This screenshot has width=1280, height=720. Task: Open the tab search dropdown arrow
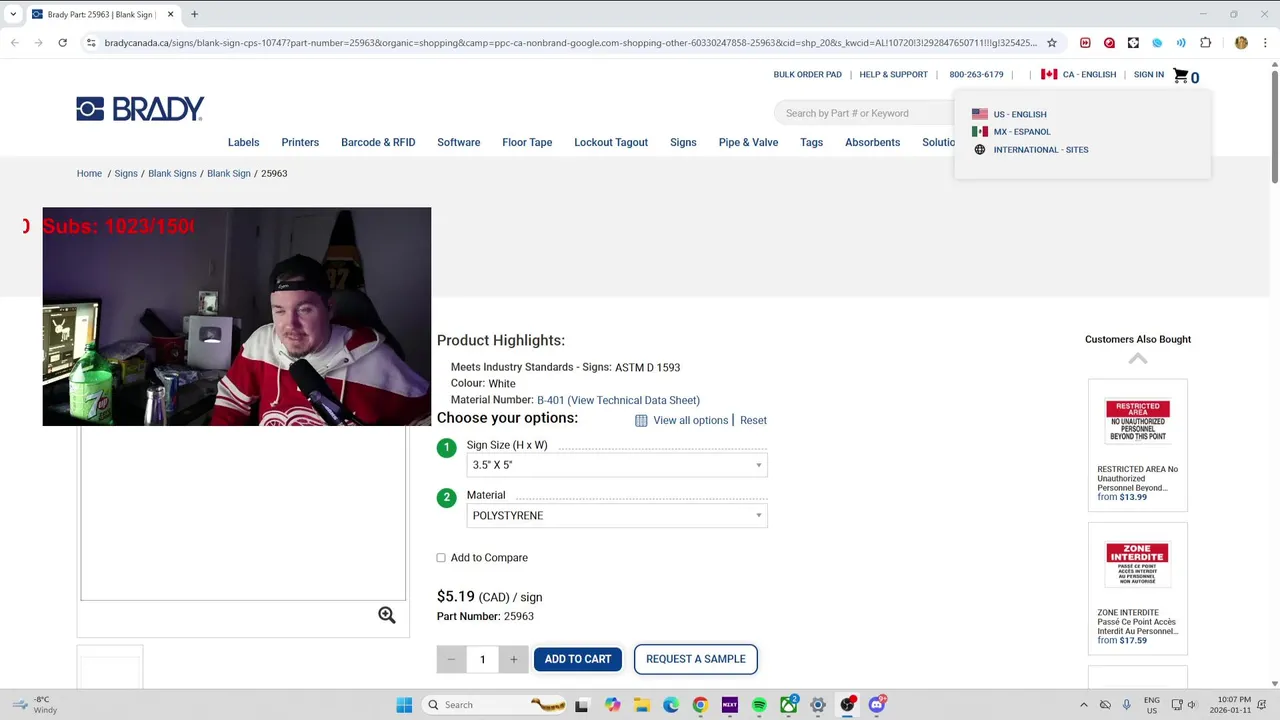pyautogui.click(x=13, y=14)
